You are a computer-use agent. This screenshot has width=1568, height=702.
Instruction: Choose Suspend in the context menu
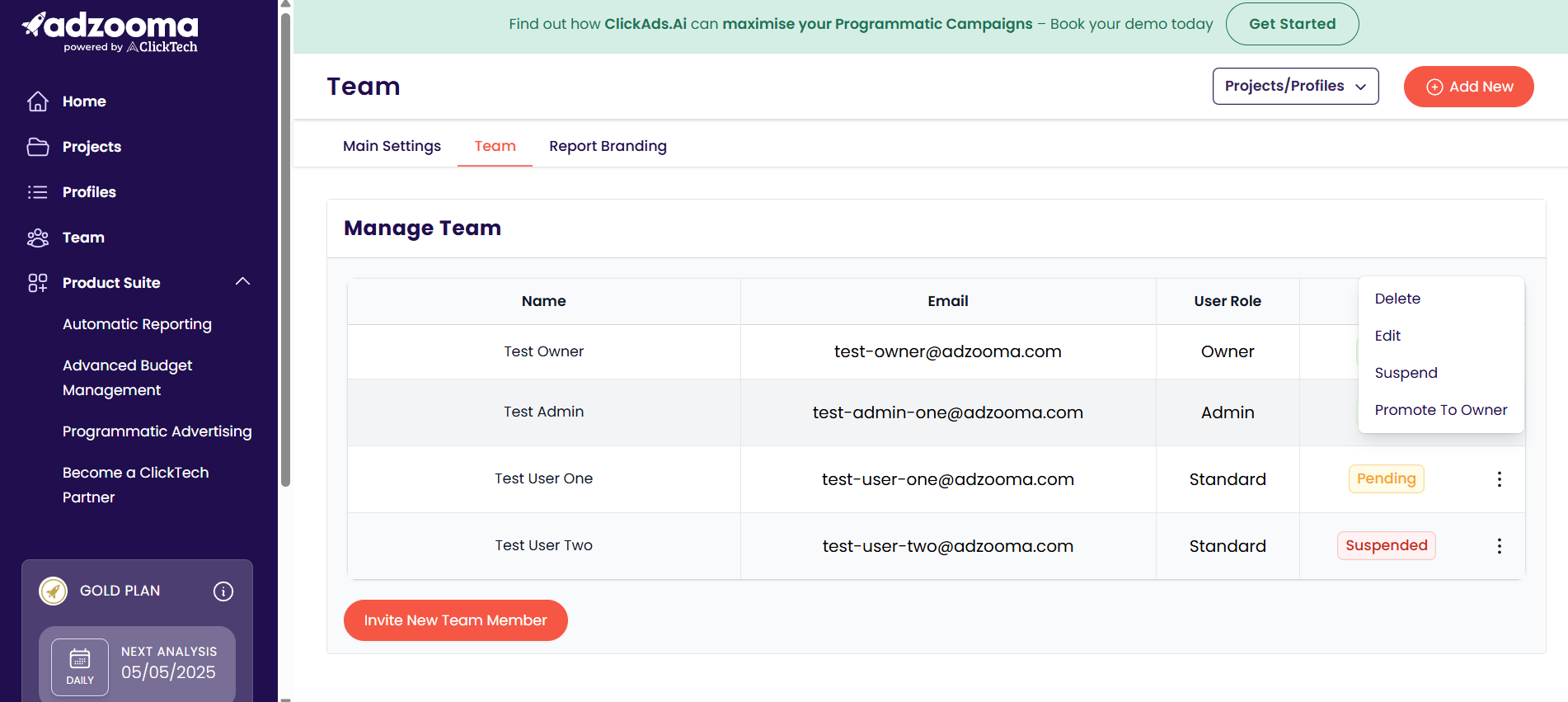point(1406,373)
